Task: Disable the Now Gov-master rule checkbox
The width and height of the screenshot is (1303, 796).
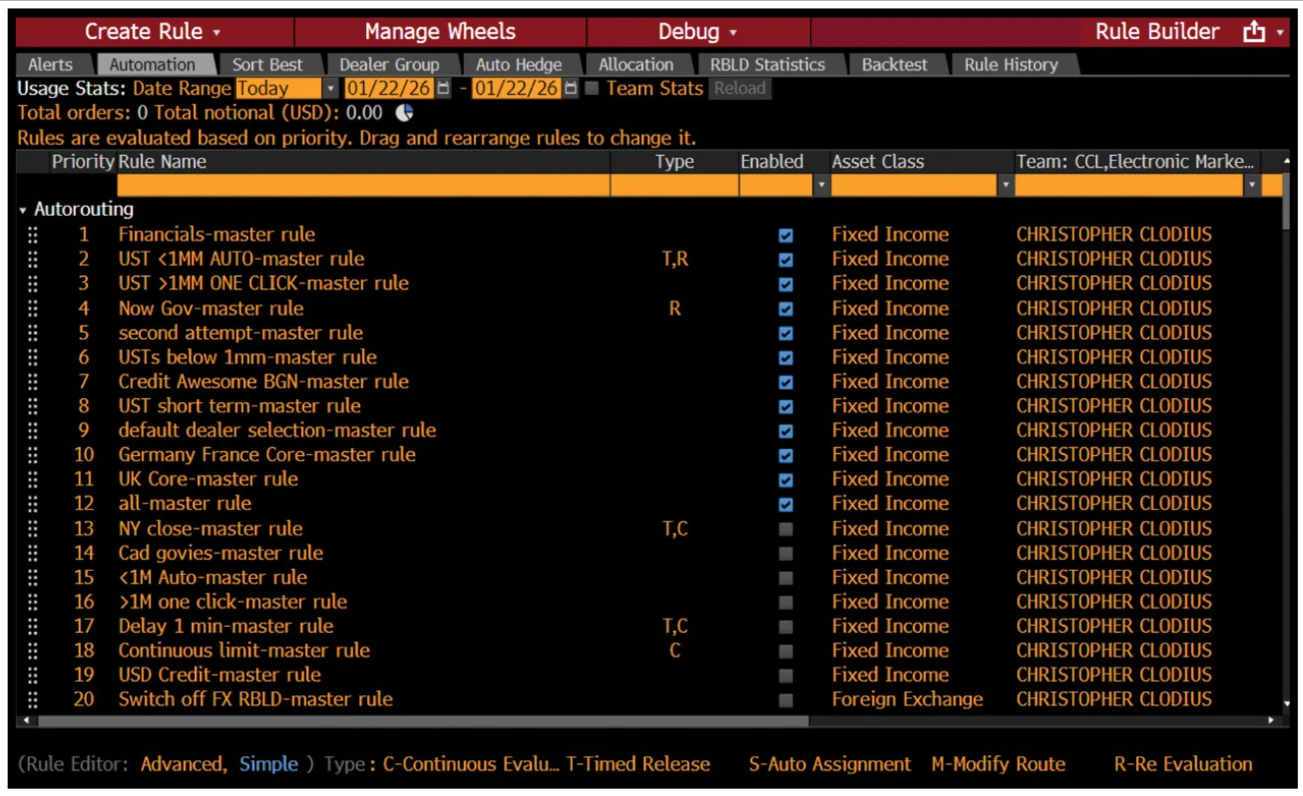Action: pos(786,309)
